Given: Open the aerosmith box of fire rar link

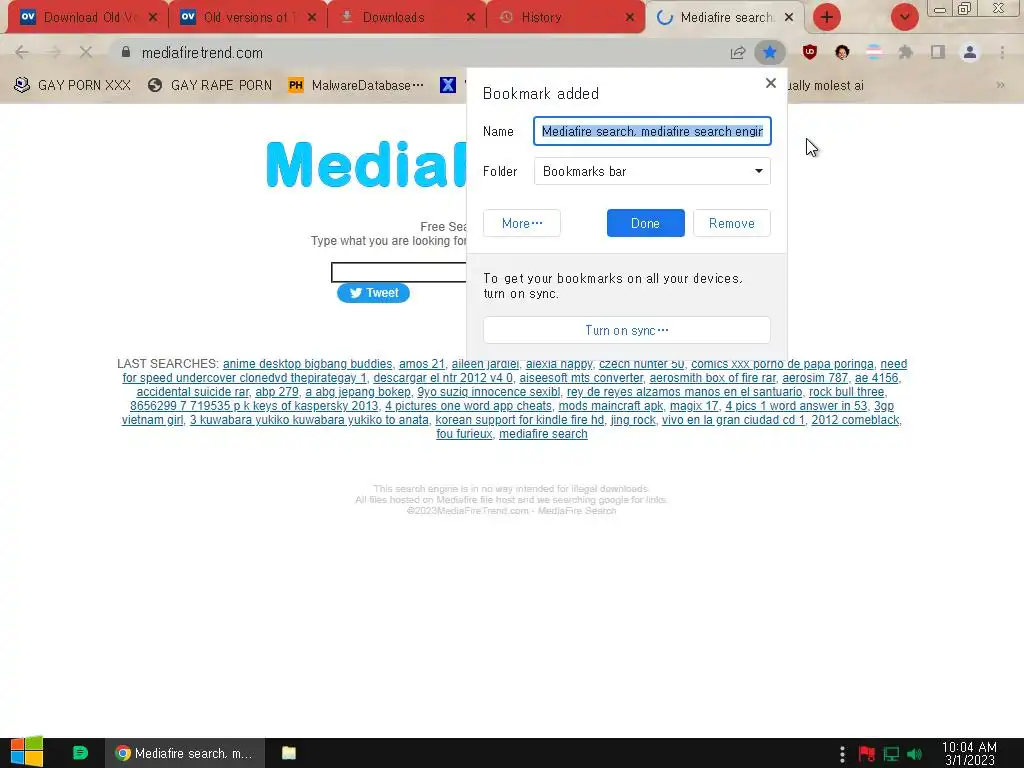Looking at the screenshot, I should [x=712, y=377].
